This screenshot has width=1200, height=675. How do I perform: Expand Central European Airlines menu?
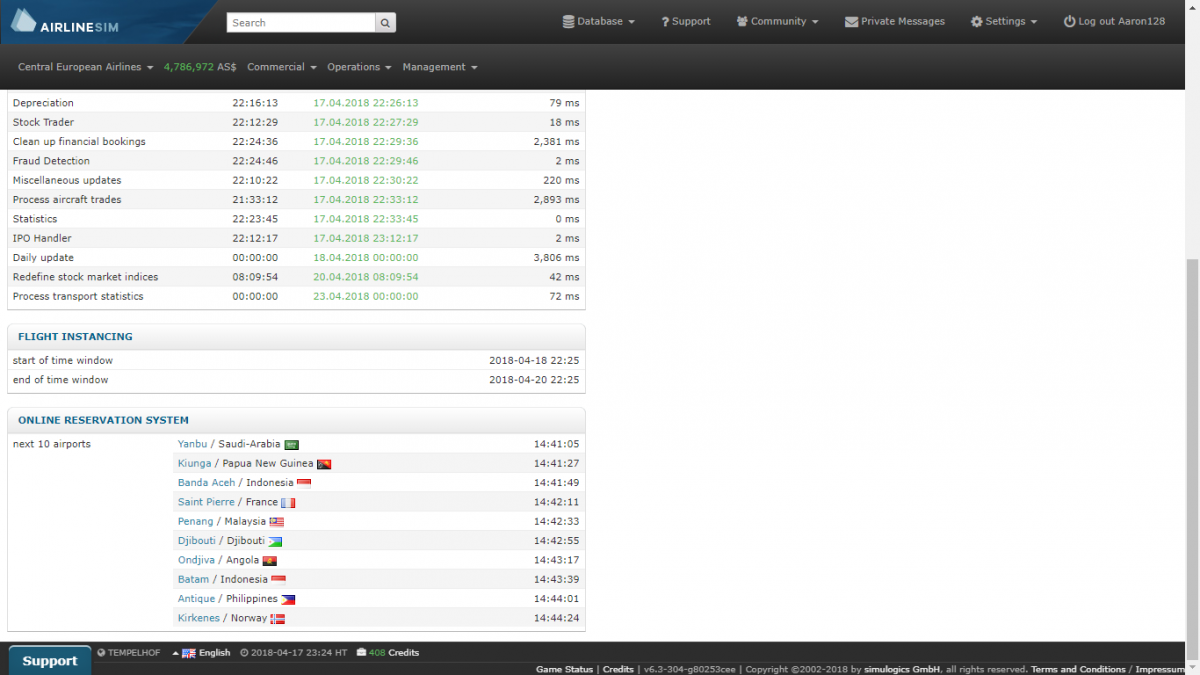point(86,67)
